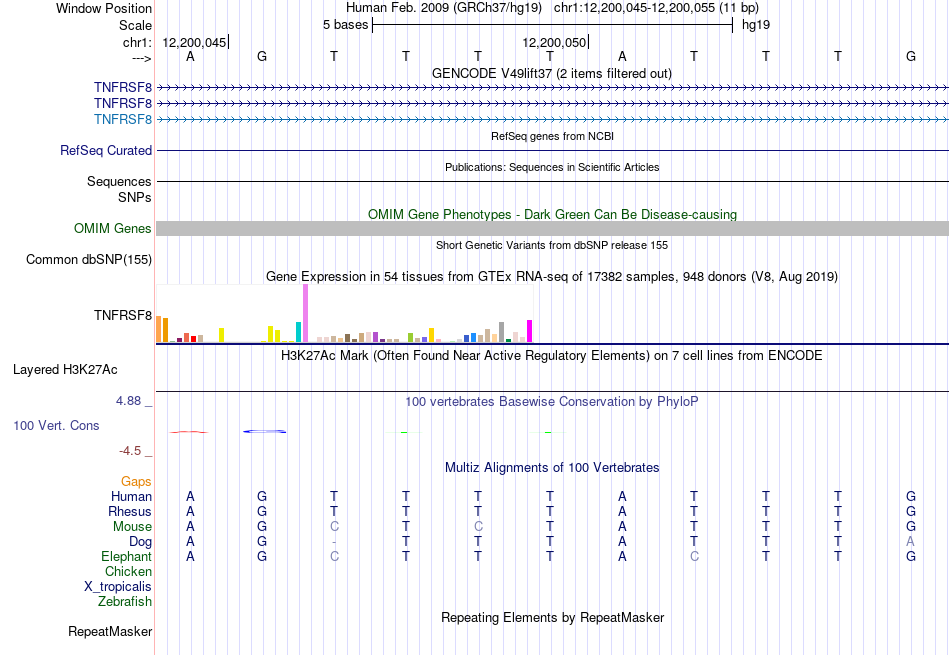Click the 'RefSeq genes from NCBI' title
The width and height of the screenshot is (950, 655).
(x=552, y=136)
